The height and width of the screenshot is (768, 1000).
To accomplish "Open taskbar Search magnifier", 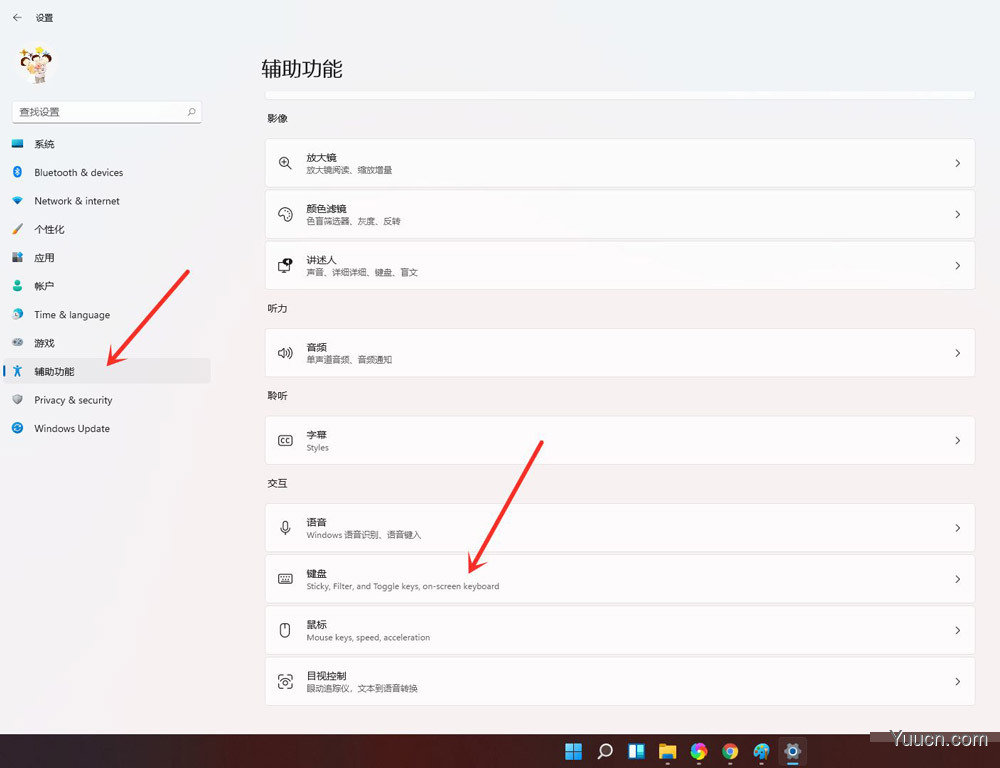I will tap(605, 751).
